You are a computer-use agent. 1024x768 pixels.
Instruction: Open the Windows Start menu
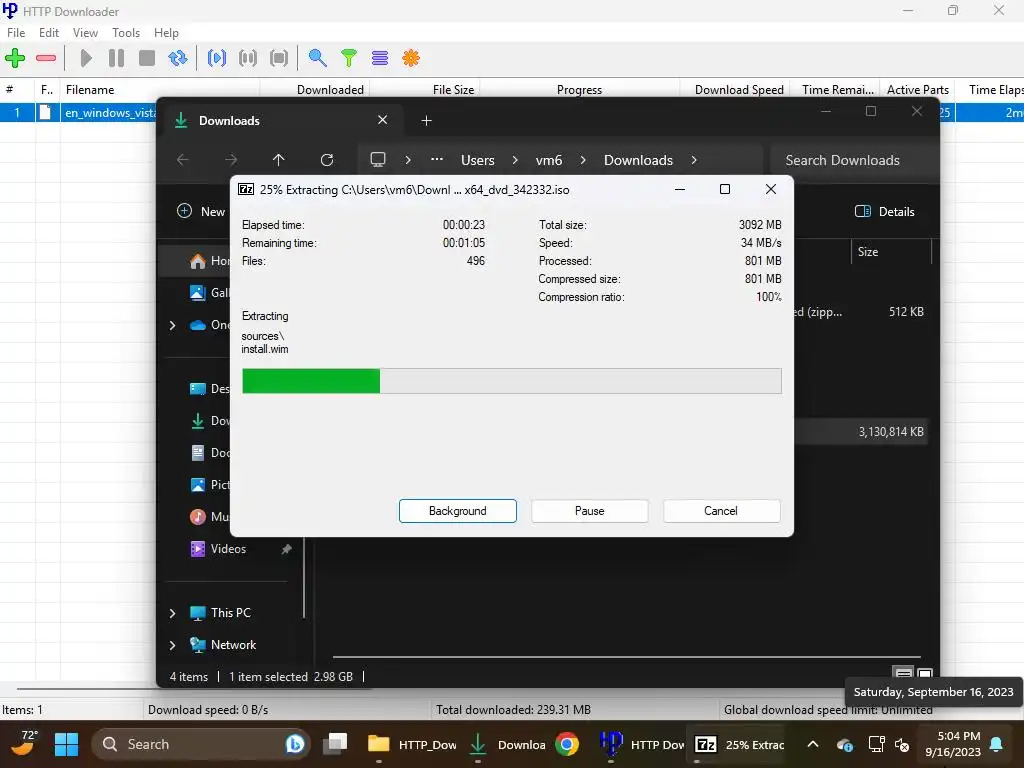pyautogui.click(x=66, y=744)
